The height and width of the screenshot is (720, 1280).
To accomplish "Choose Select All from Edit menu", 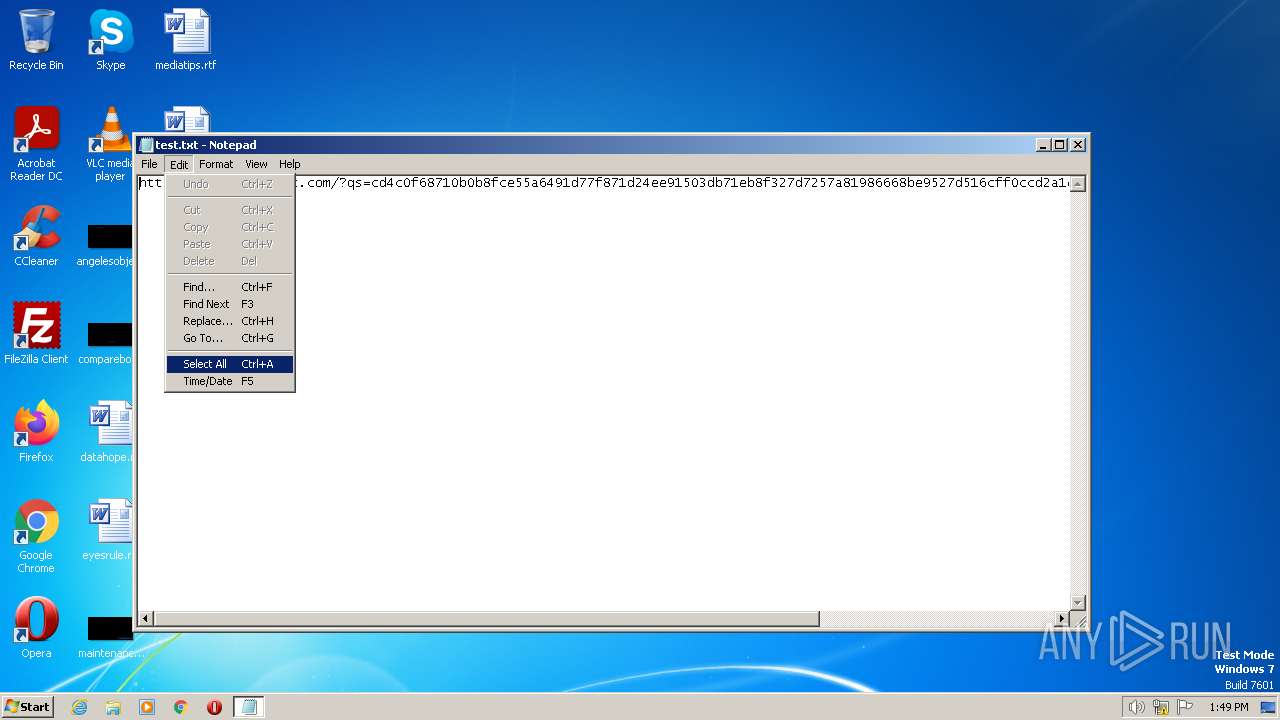I will tap(230, 364).
